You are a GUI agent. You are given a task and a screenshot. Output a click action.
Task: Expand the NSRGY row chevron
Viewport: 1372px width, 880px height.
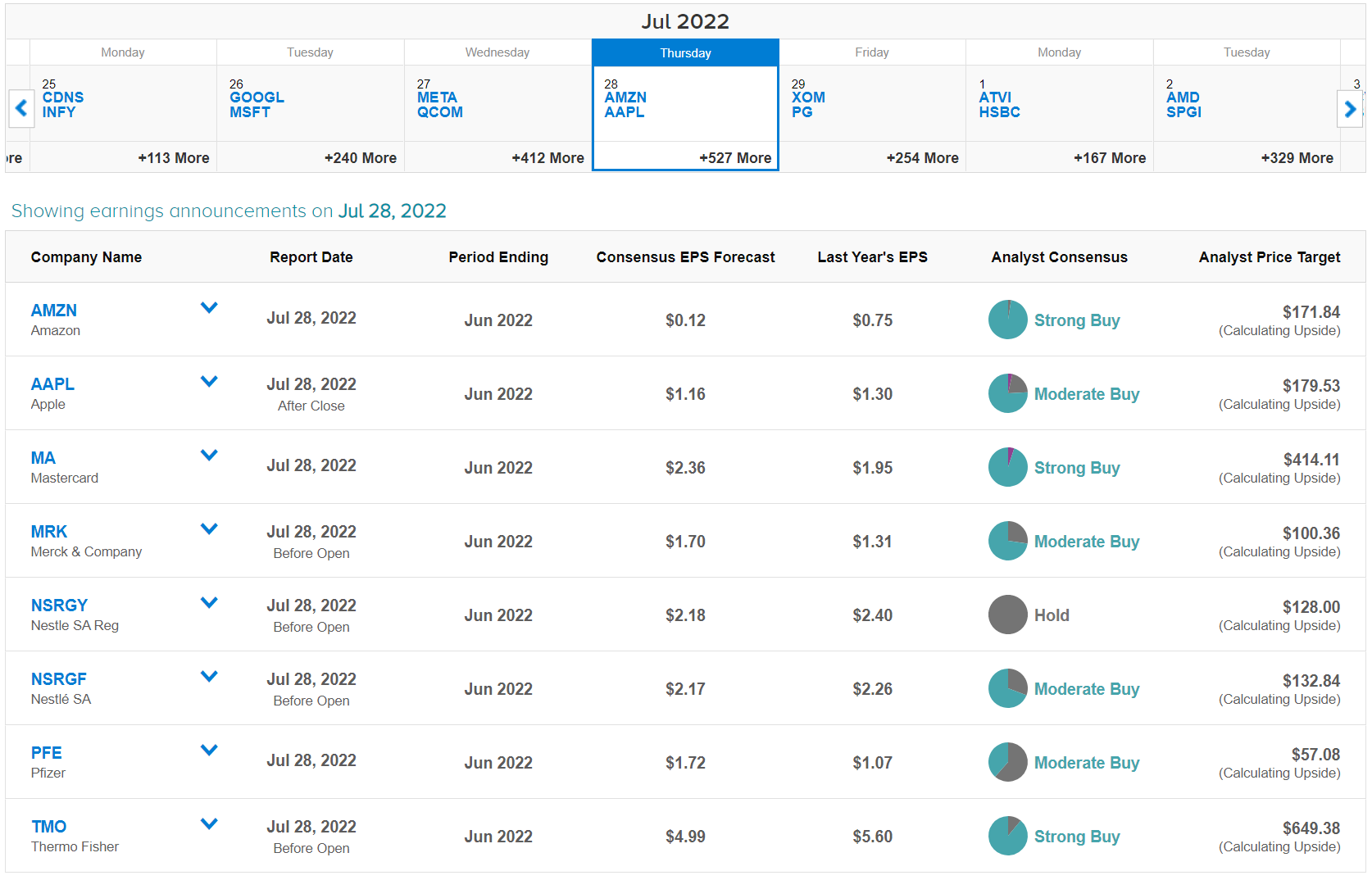[x=209, y=602]
